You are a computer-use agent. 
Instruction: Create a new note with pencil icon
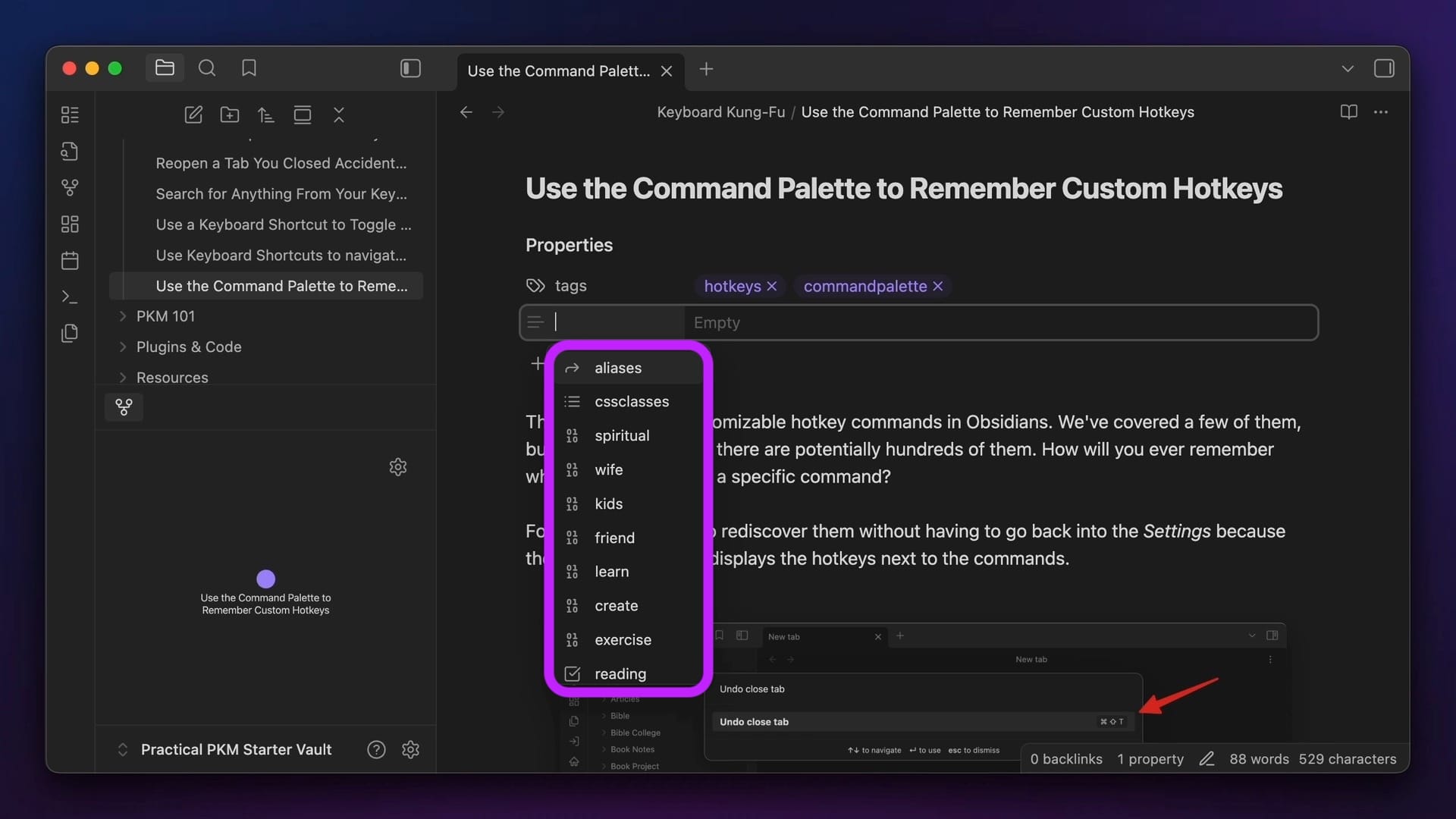coord(193,115)
